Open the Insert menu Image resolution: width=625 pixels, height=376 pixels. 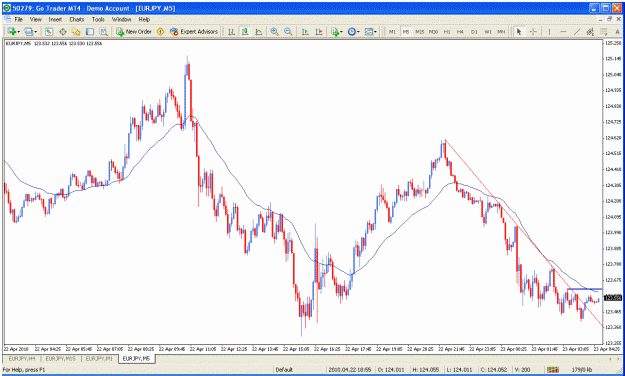tap(55, 19)
